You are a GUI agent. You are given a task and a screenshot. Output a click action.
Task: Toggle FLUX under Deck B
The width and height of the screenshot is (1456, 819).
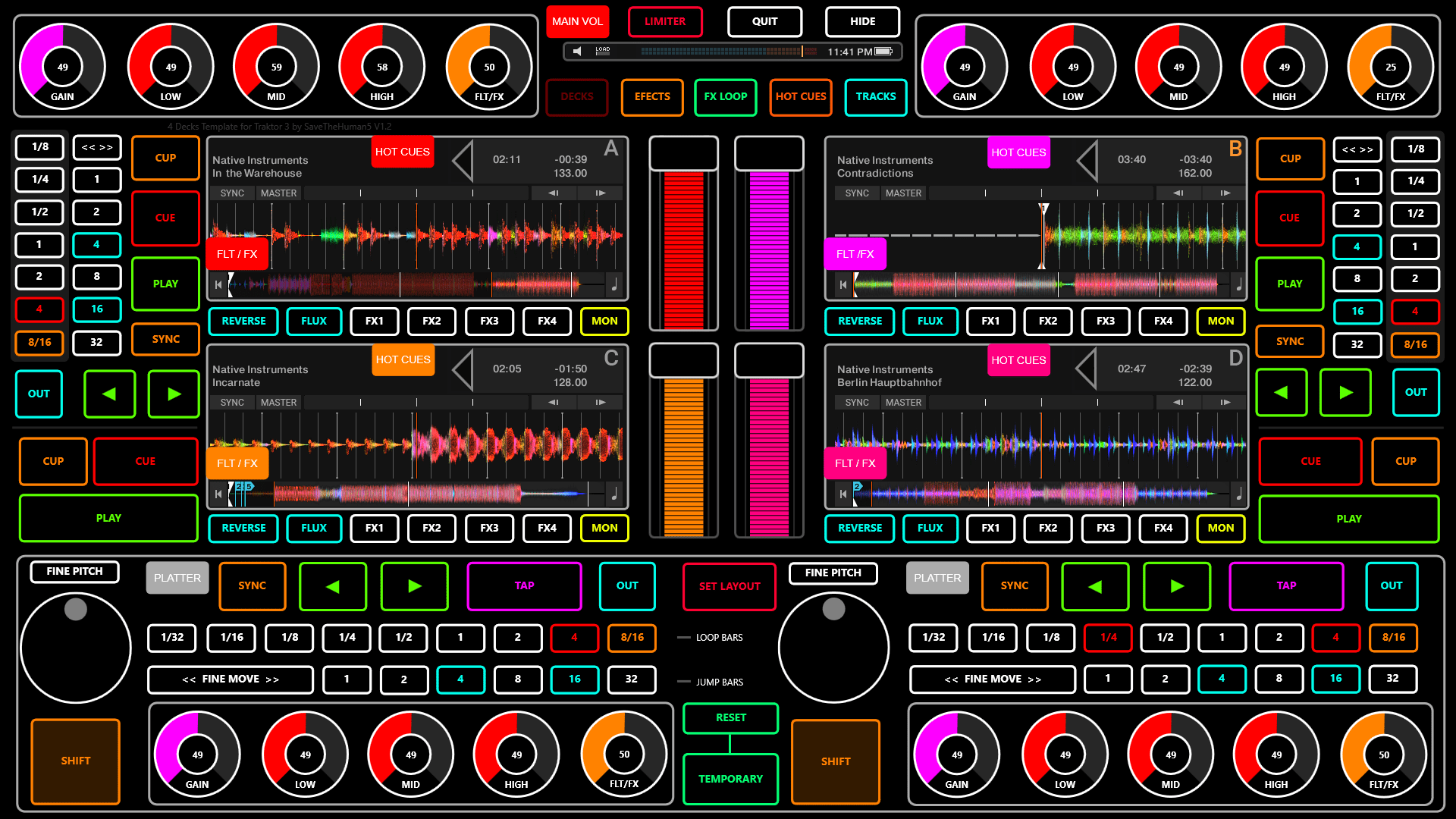pos(930,321)
